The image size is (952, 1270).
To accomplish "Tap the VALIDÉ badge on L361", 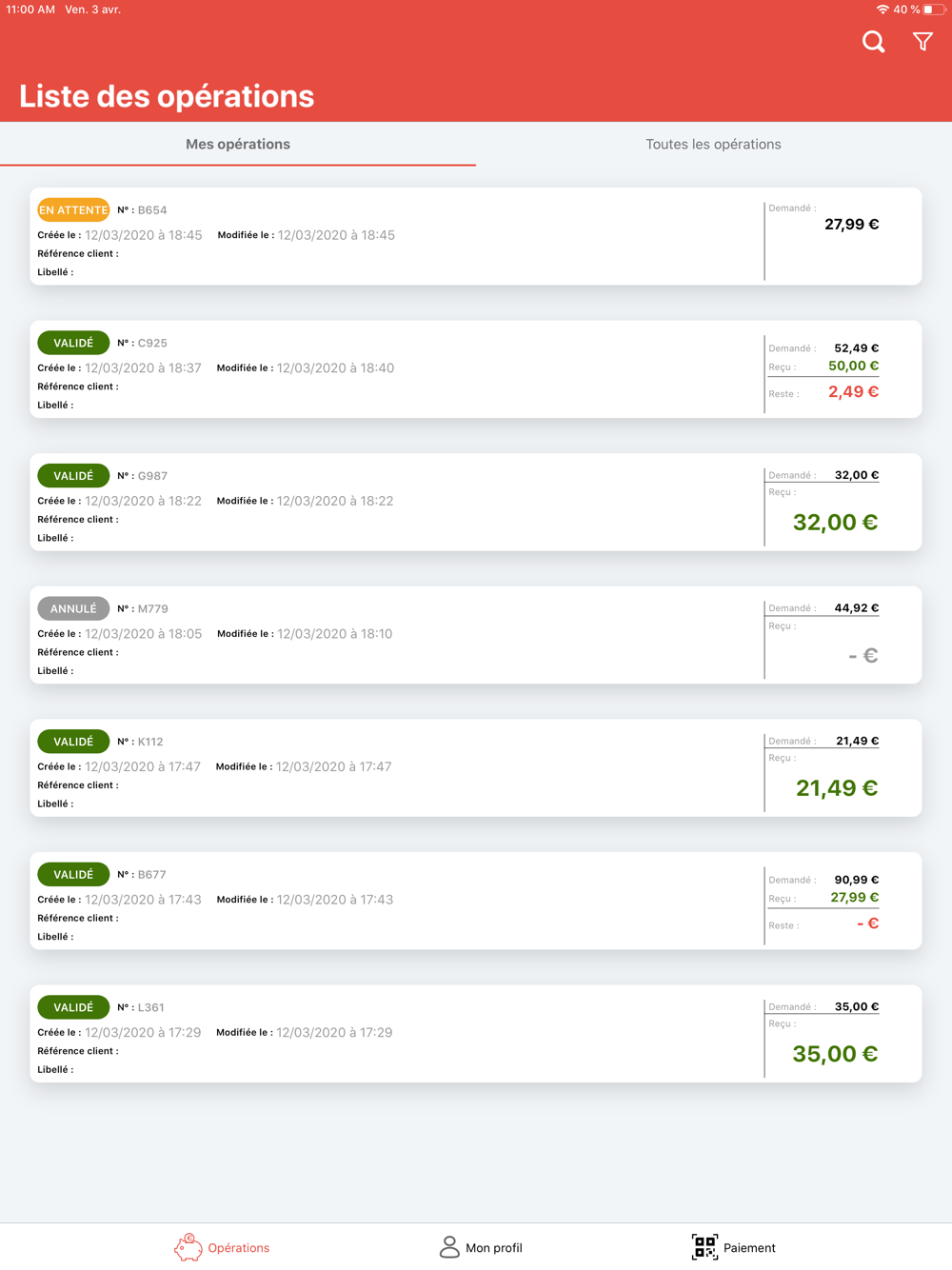I will [x=73, y=1007].
